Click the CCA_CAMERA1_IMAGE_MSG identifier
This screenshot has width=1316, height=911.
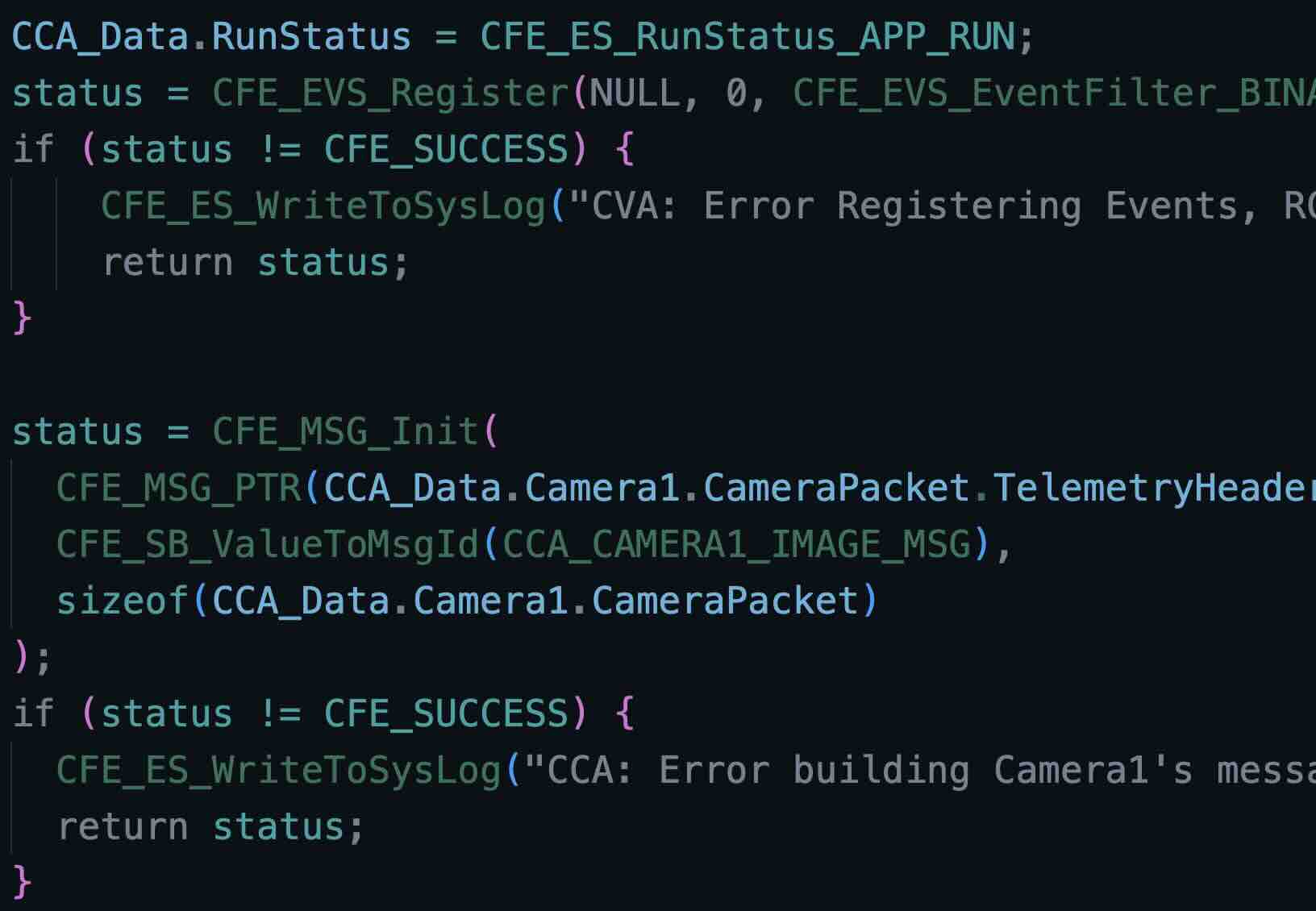pos(737,544)
